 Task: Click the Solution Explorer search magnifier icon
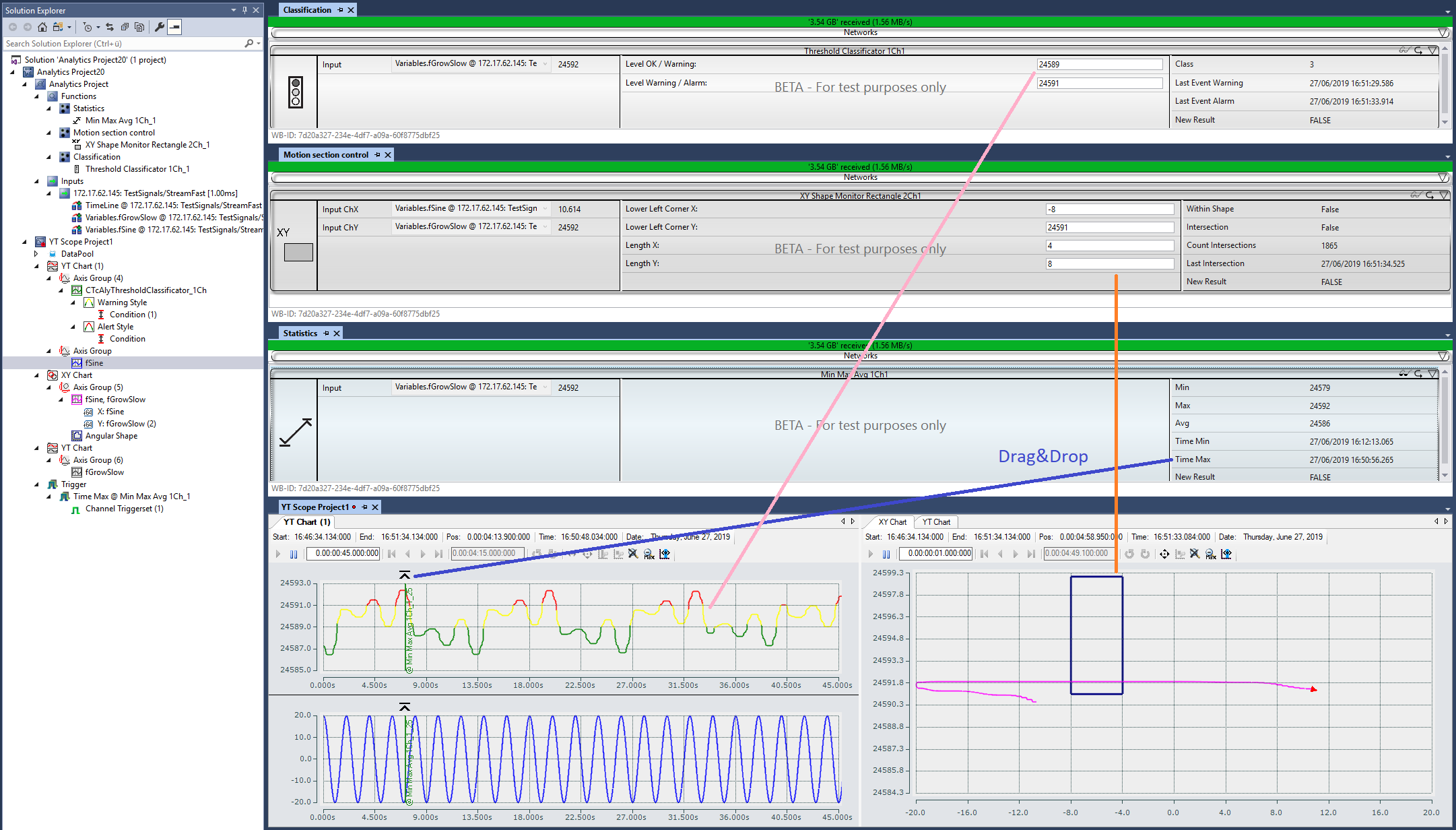pos(249,43)
